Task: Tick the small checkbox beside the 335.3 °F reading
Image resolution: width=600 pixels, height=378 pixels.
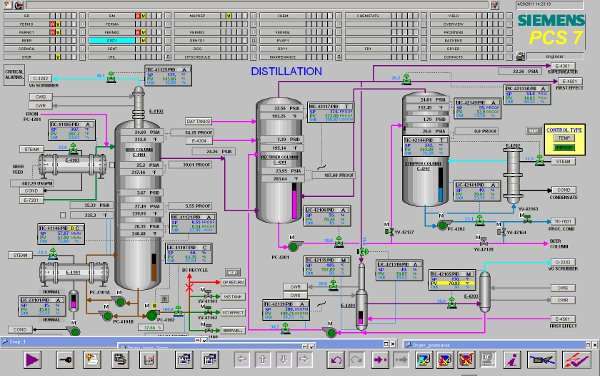Action: pyautogui.click(x=63, y=215)
